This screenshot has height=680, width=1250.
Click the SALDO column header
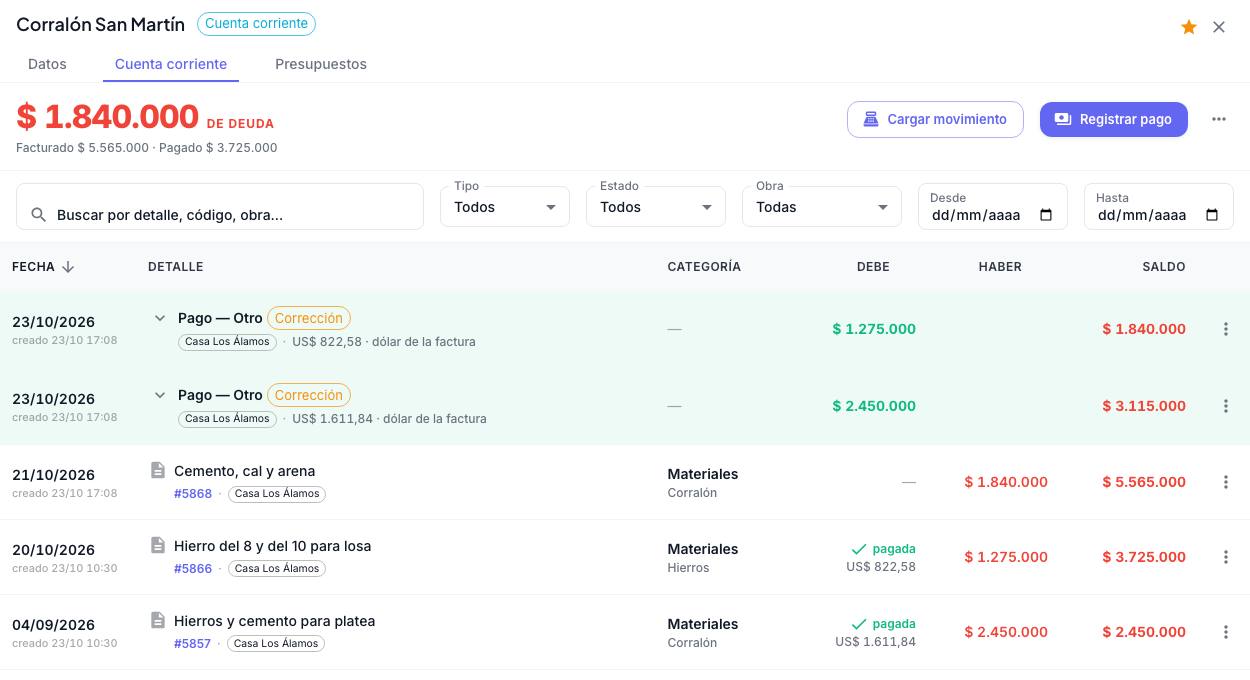click(x=1164, y=267)
